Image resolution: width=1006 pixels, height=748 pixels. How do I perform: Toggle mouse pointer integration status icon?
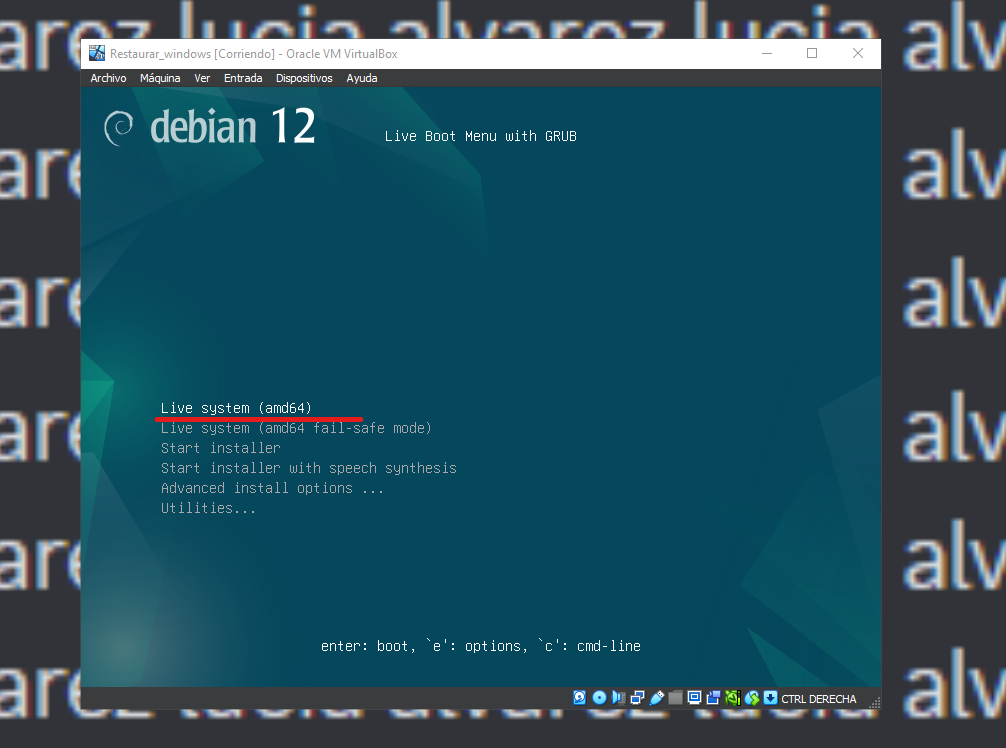point(750,697)
